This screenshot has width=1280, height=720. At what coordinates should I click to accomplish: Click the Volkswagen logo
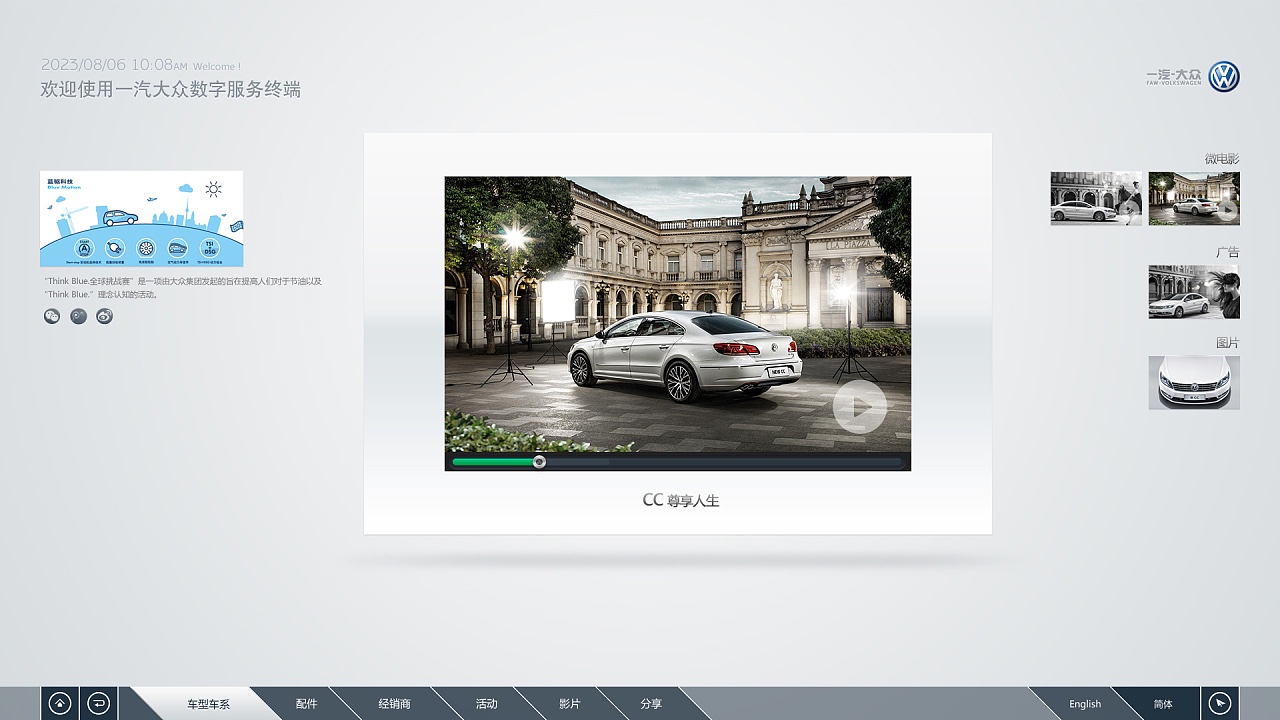[1224, 77]
